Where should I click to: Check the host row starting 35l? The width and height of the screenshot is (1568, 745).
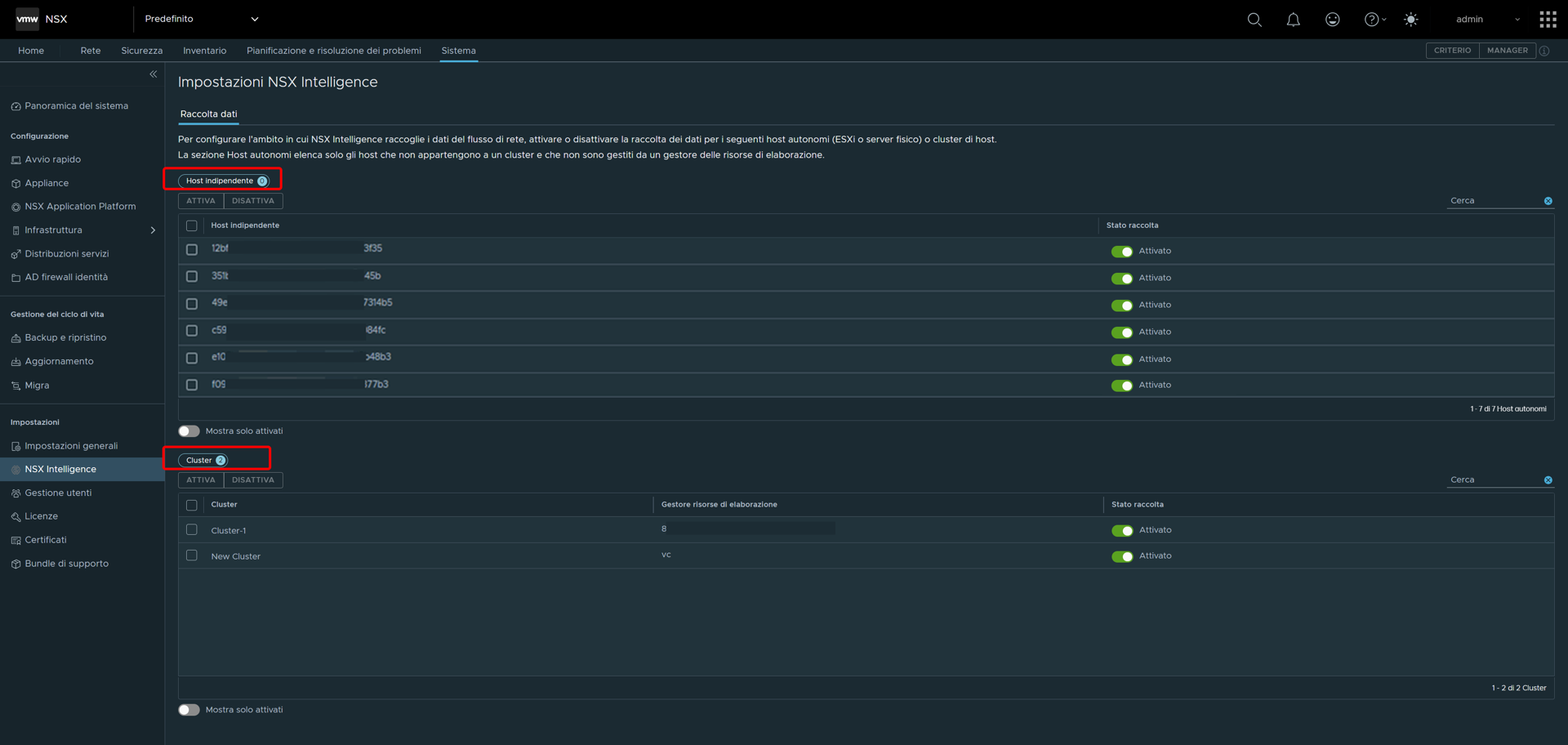pos(192,277)
